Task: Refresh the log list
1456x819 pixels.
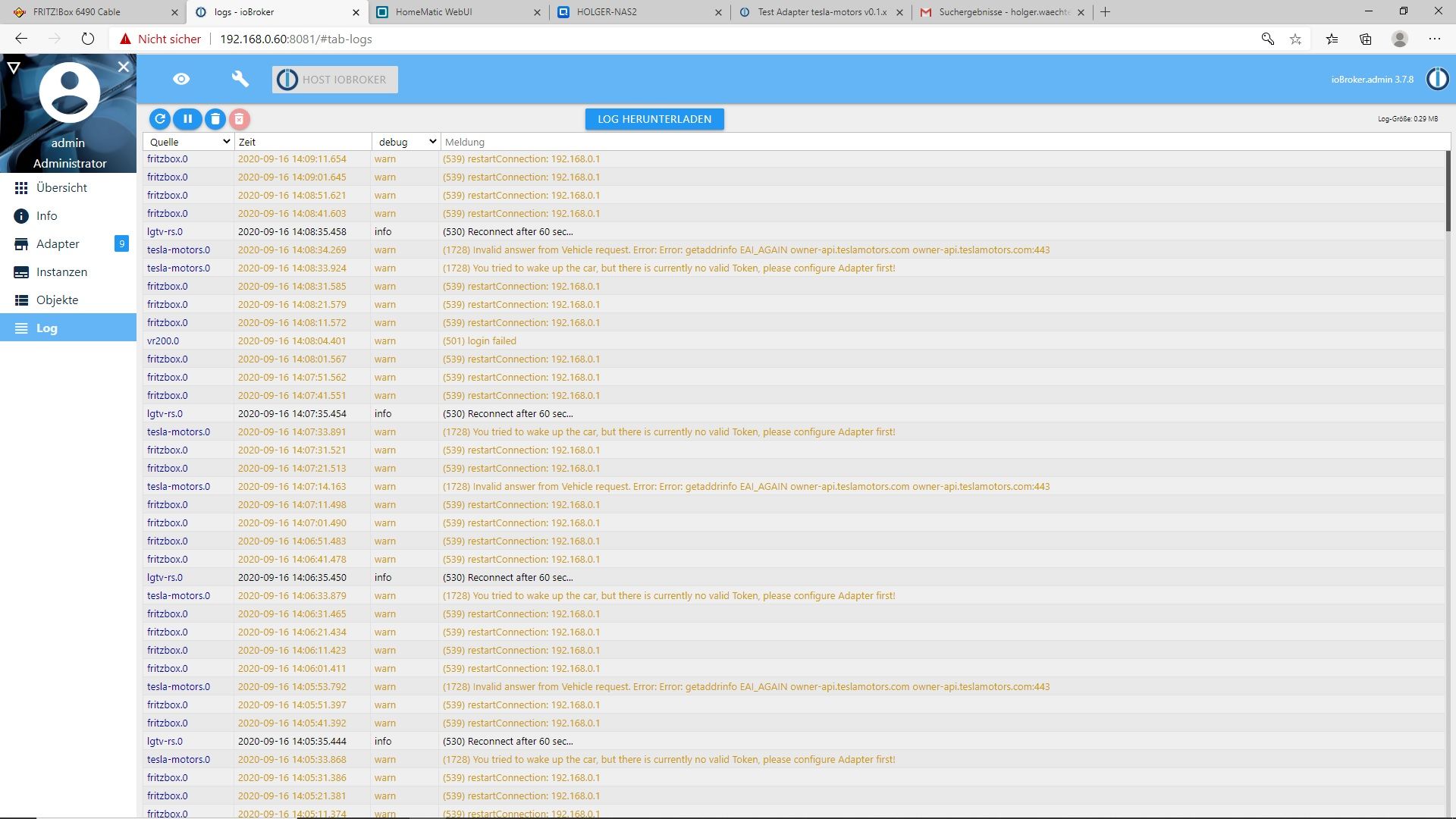Action: point(160,119)
